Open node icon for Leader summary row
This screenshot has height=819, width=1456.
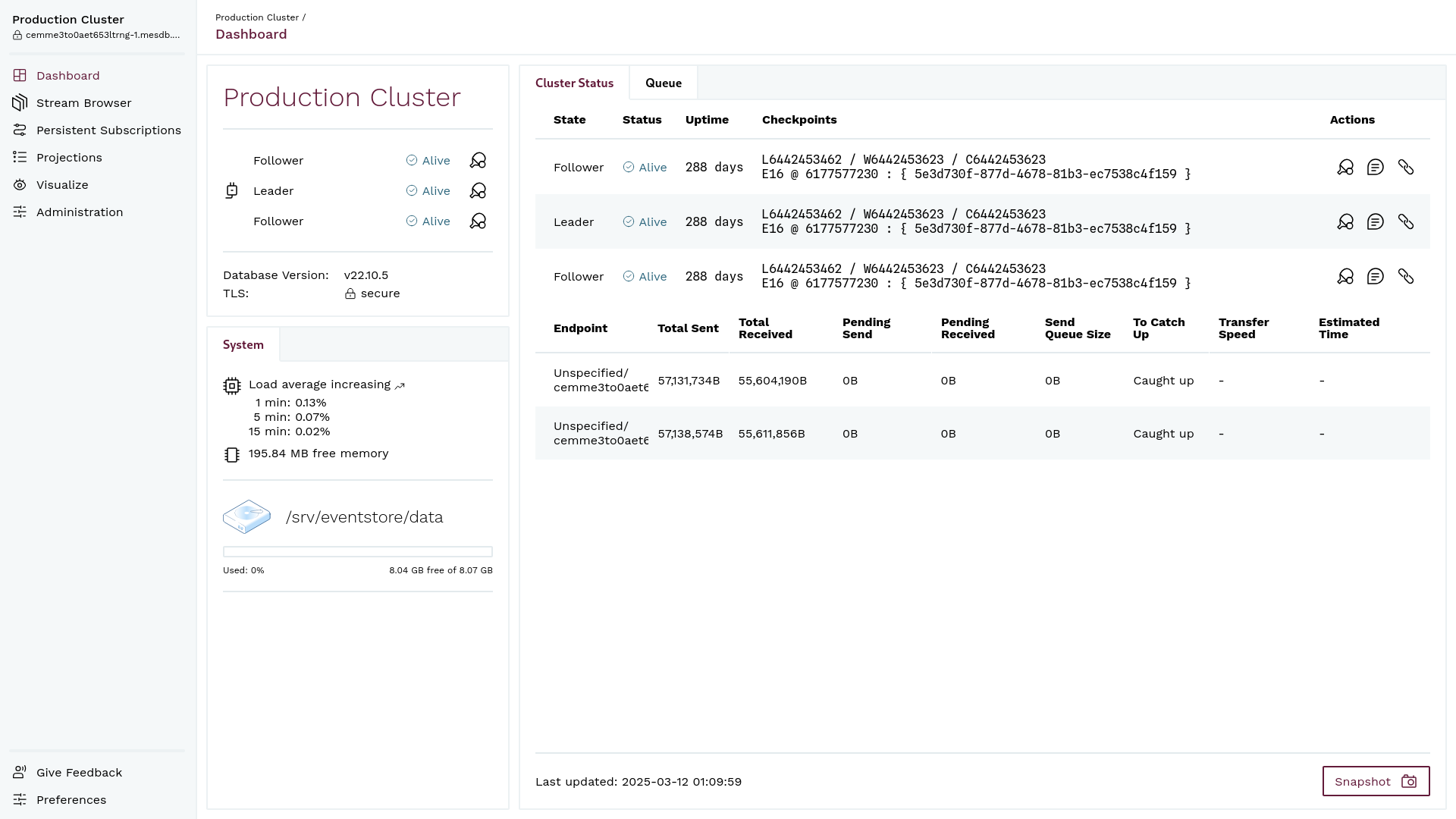[x=478, y=190]
